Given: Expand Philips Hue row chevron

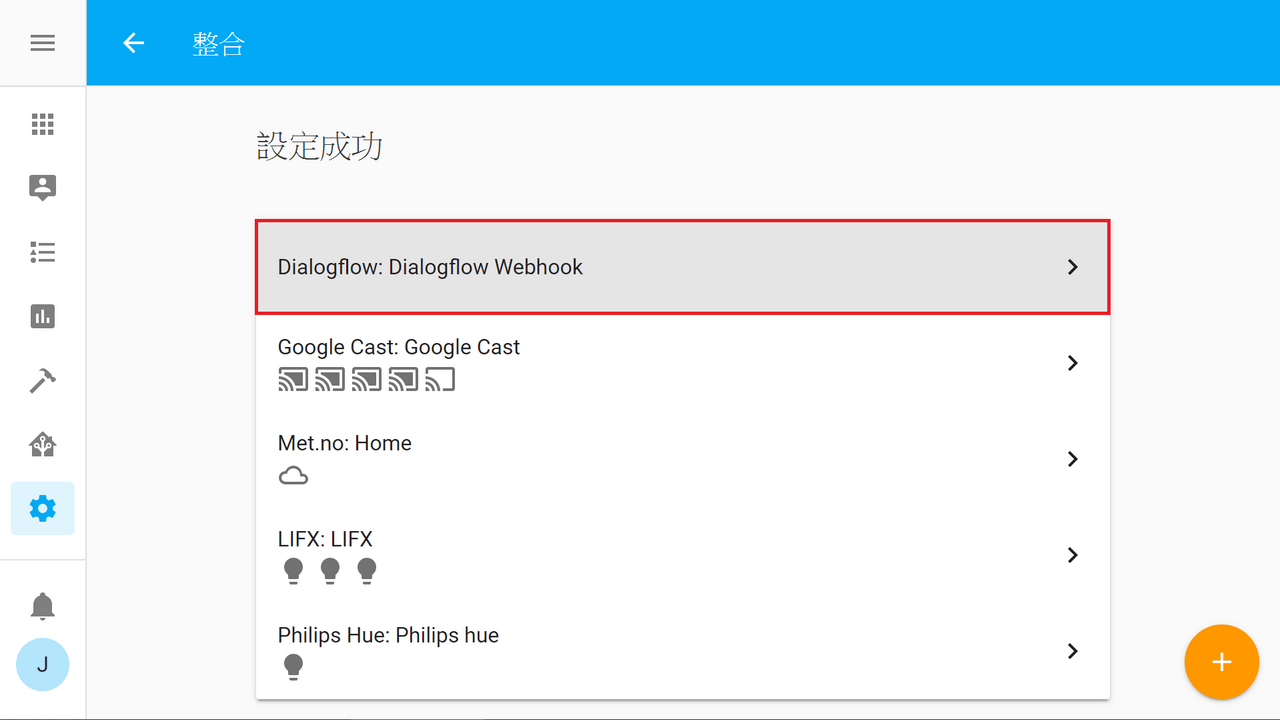Looking at the screenshot, I should pyautogui.click(x=1072, y=651).
